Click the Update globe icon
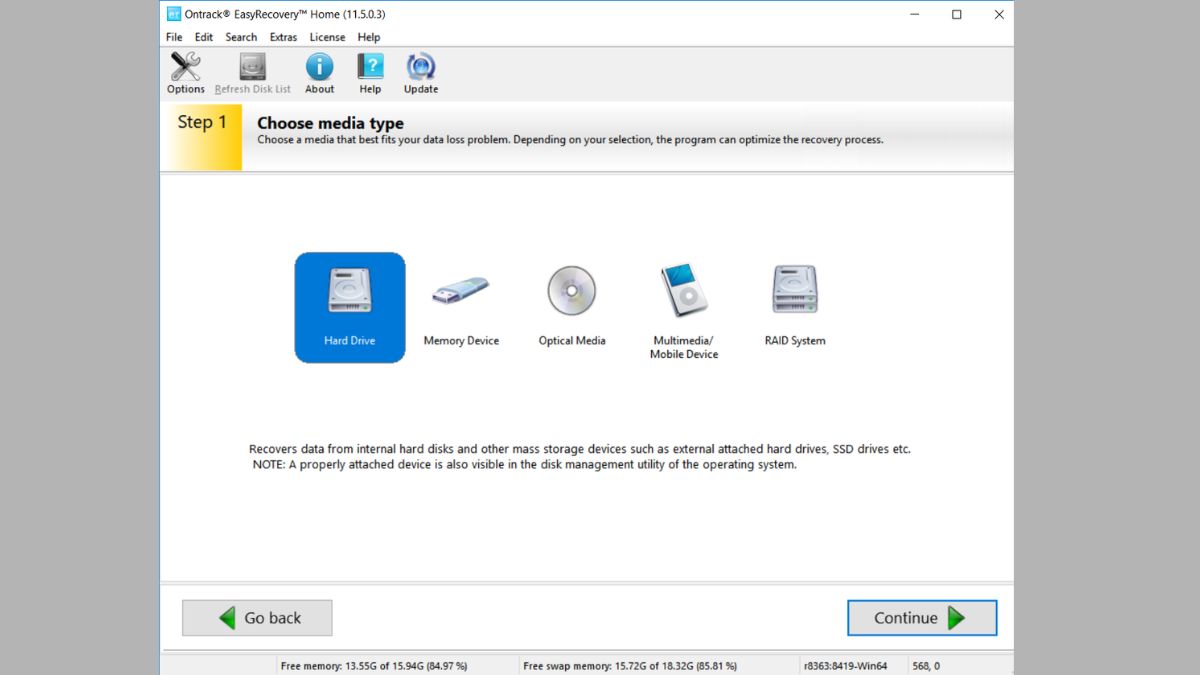This screenshot has width=1200, height=675. 421,66
